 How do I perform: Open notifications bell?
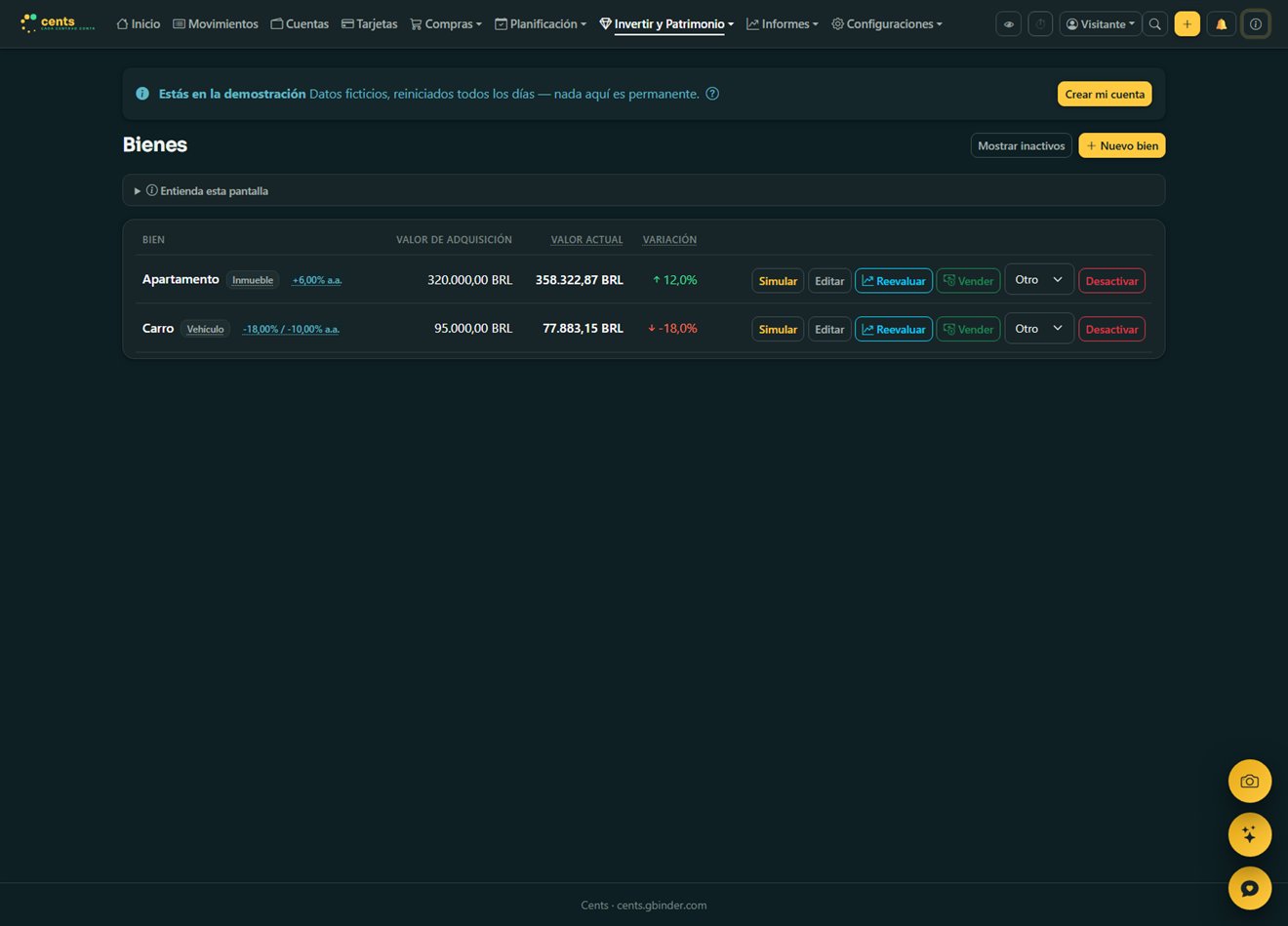[1221, 24]
